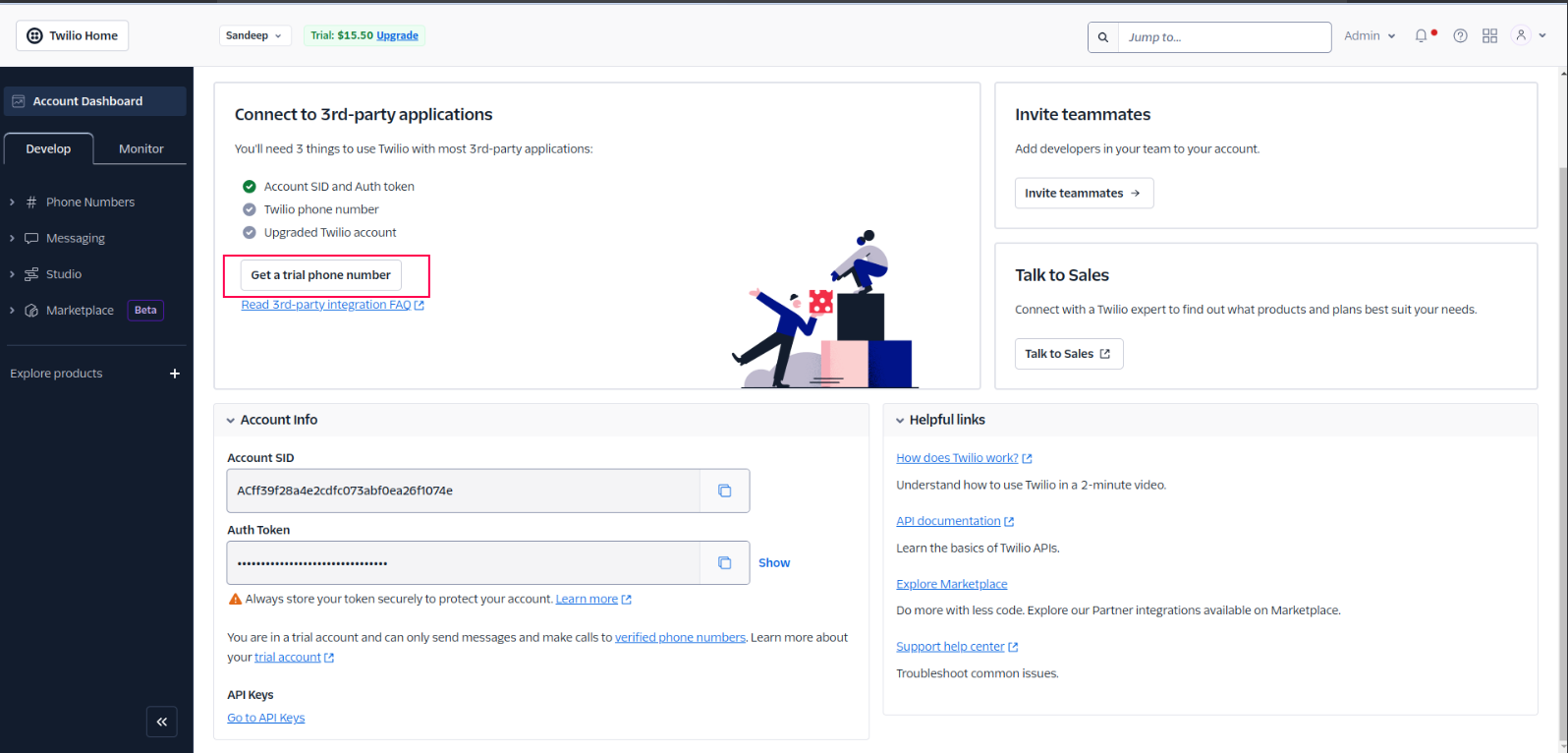
Task: Open Learn more about token security
Action: tap(593, 599)
